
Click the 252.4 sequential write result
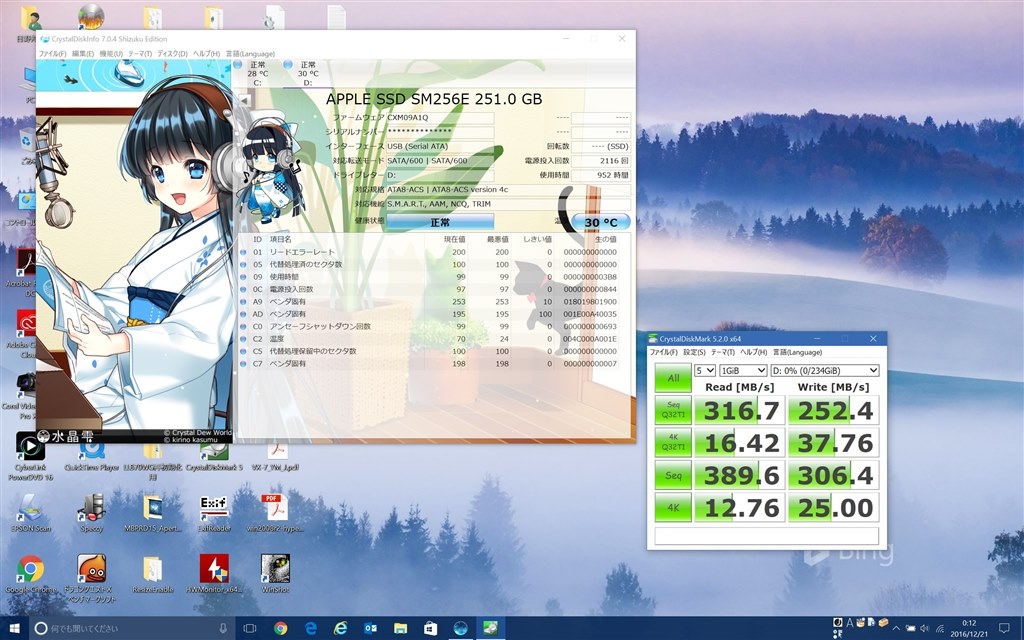coord(834,410)
